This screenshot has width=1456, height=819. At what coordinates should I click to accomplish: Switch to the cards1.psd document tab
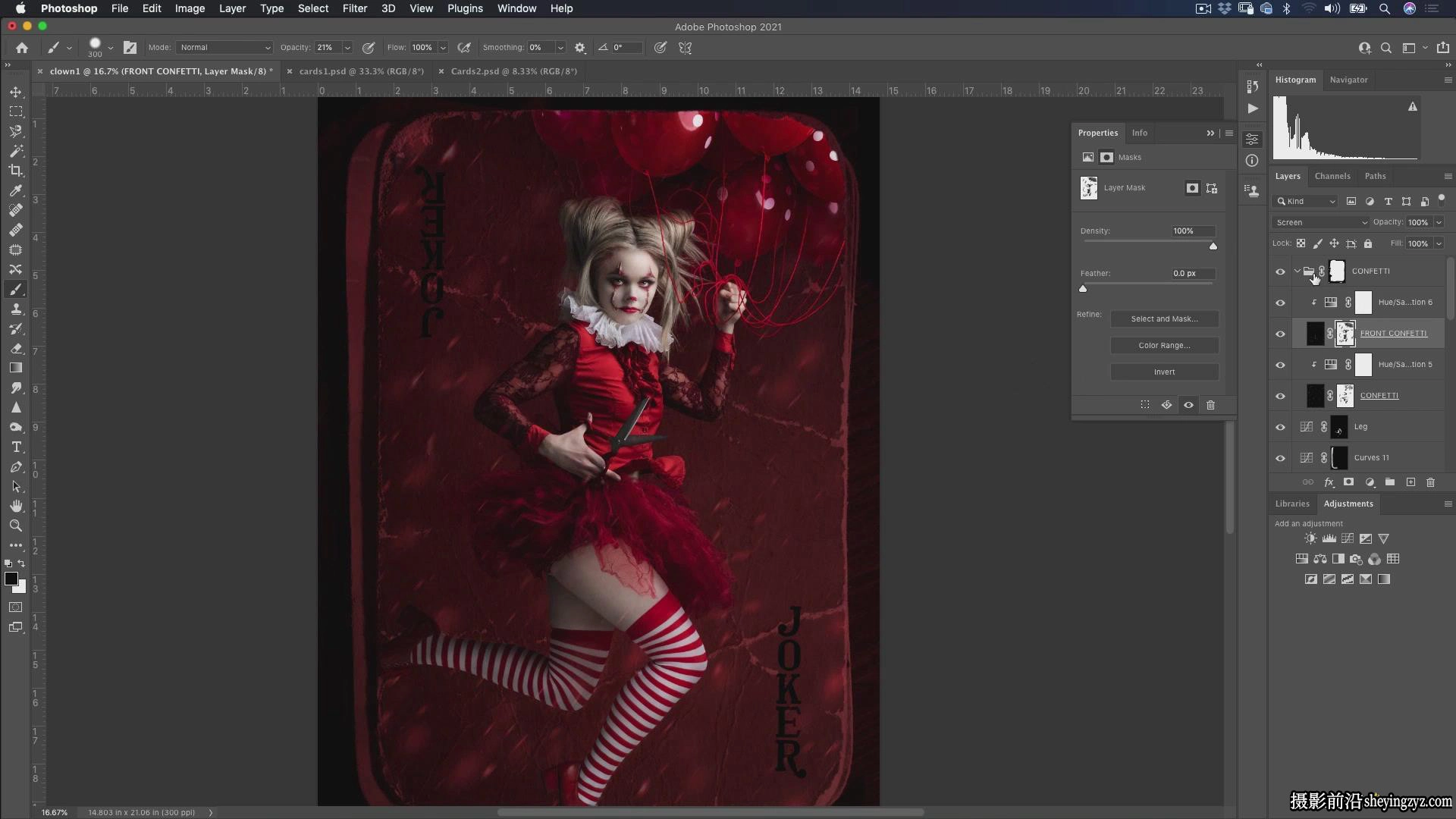coord(361,71)
